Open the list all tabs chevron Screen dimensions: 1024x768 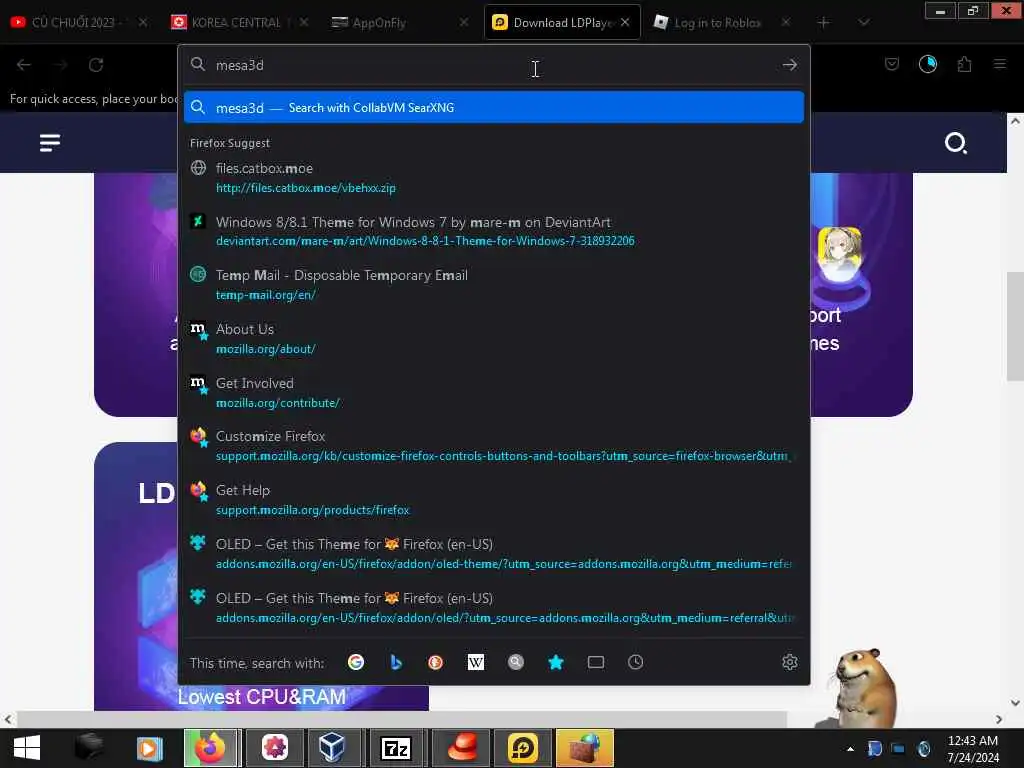(x=863, y=22)
